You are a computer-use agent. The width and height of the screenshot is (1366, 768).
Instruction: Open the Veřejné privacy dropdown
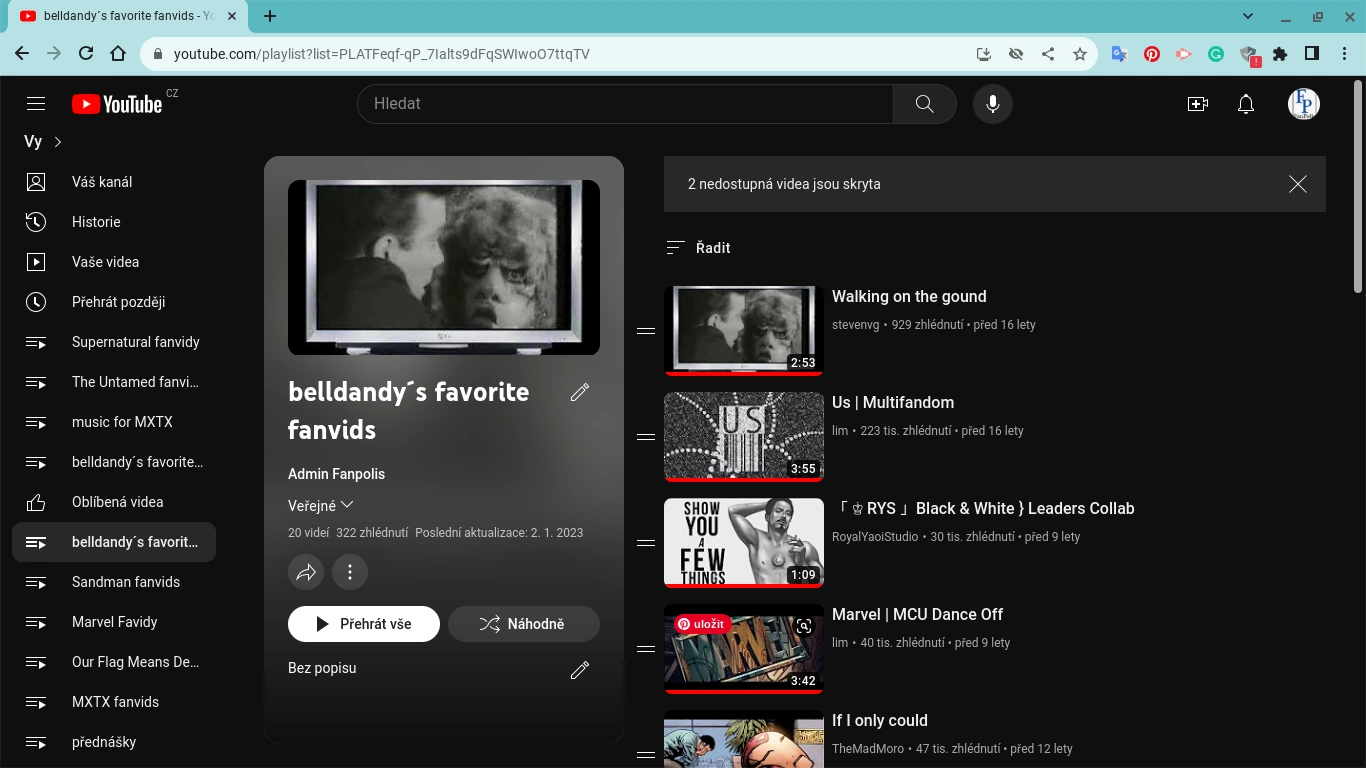[x=321, y=505]
